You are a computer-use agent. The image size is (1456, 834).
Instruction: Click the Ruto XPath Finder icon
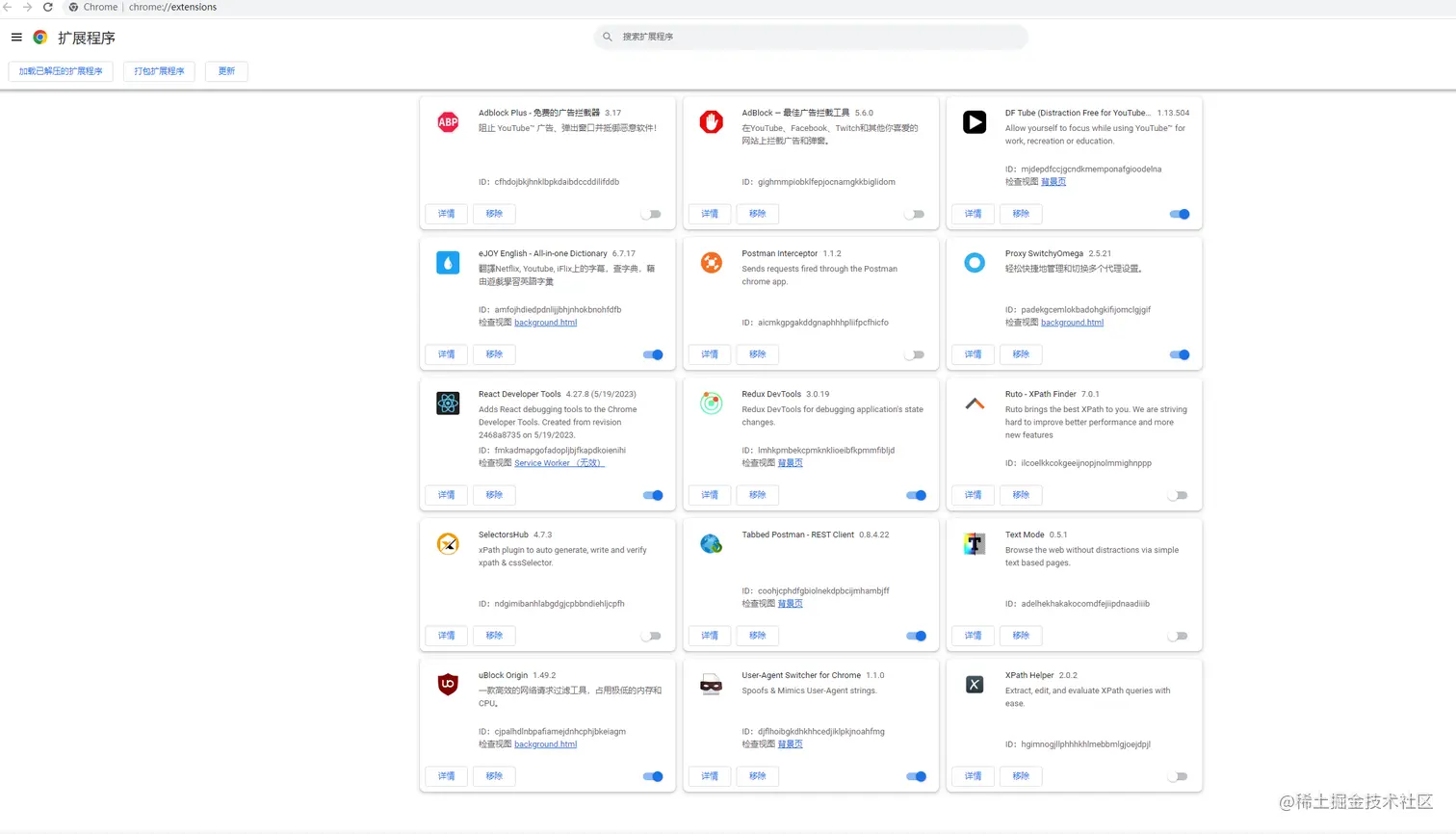click(975, 404)
